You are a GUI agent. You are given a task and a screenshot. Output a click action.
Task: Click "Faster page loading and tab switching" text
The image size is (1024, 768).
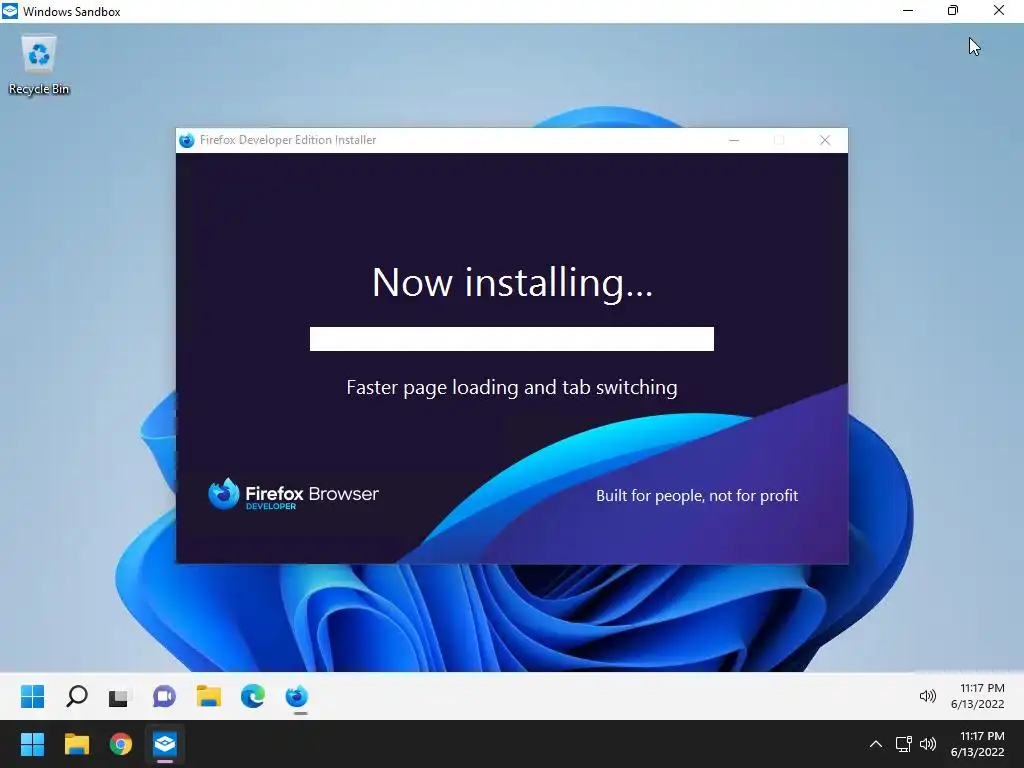point(511,387)
